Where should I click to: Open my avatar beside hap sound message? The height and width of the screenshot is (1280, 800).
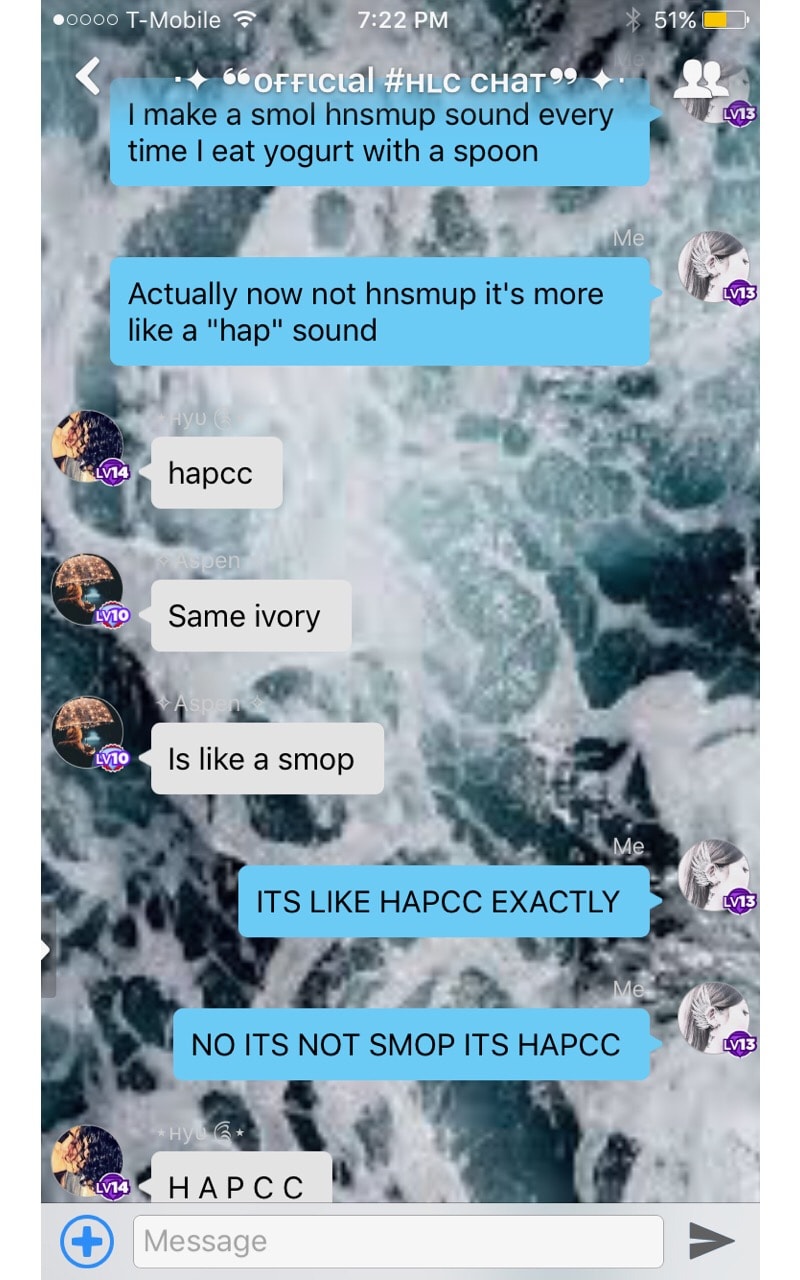pyautogui.click(x=714, y=268)
